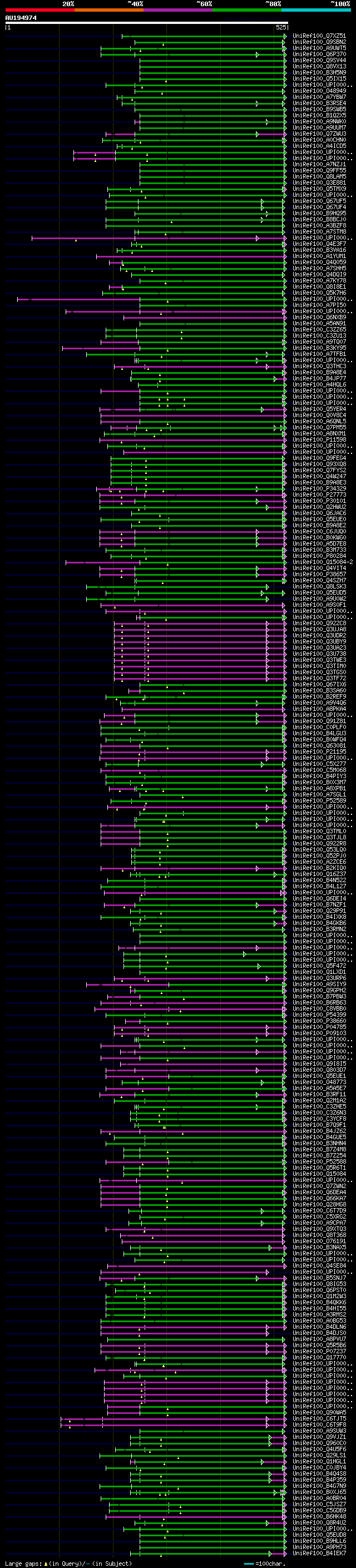356x1568 pixels.
Task: Open hit UniRef100_Q7XZ51
Action: pyautogui.click(x=319, y=37)
